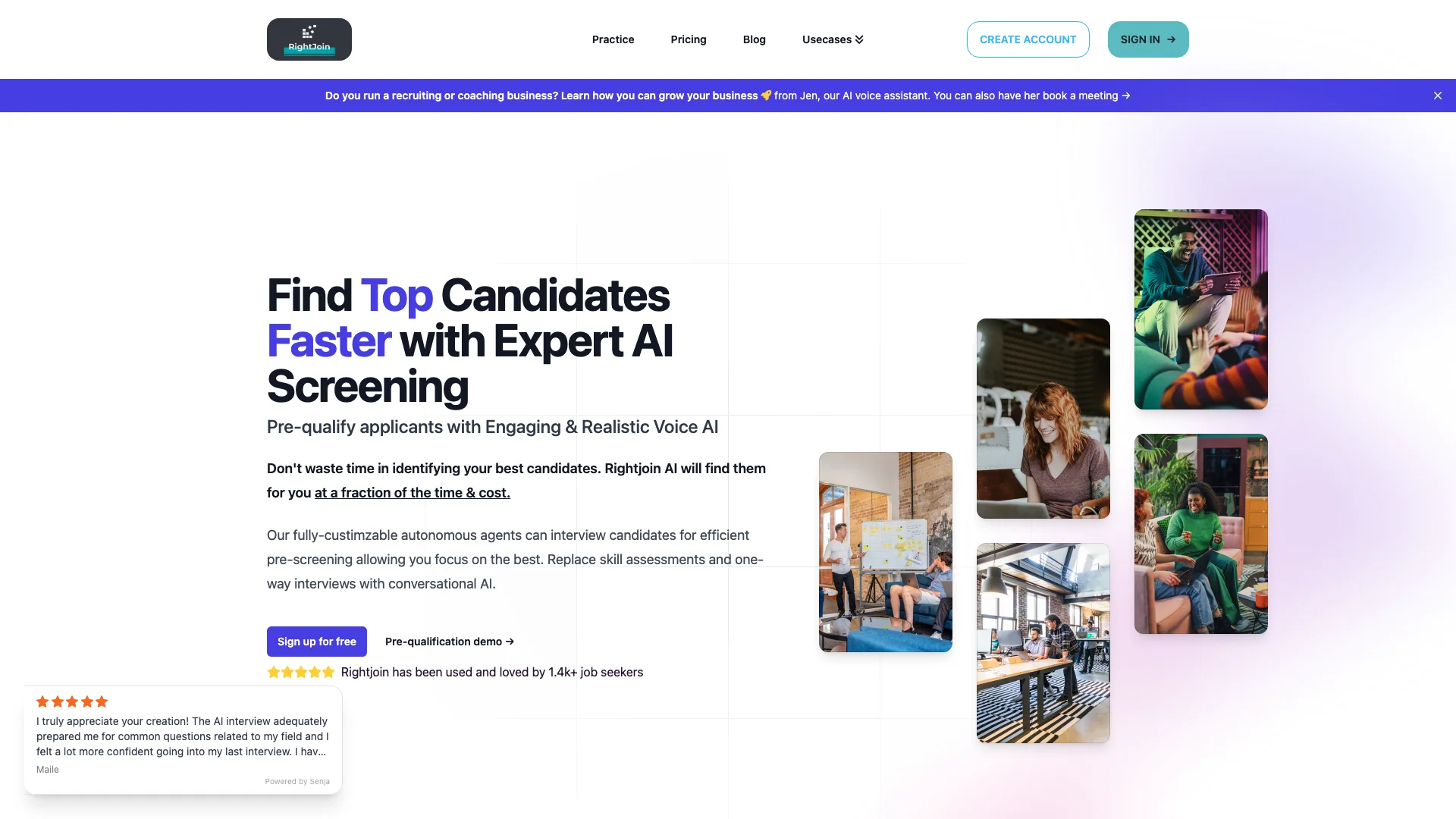Click the arrow icon in SIGN IN button
This screenshot has height=819, width=1456.
[1172, 39]
